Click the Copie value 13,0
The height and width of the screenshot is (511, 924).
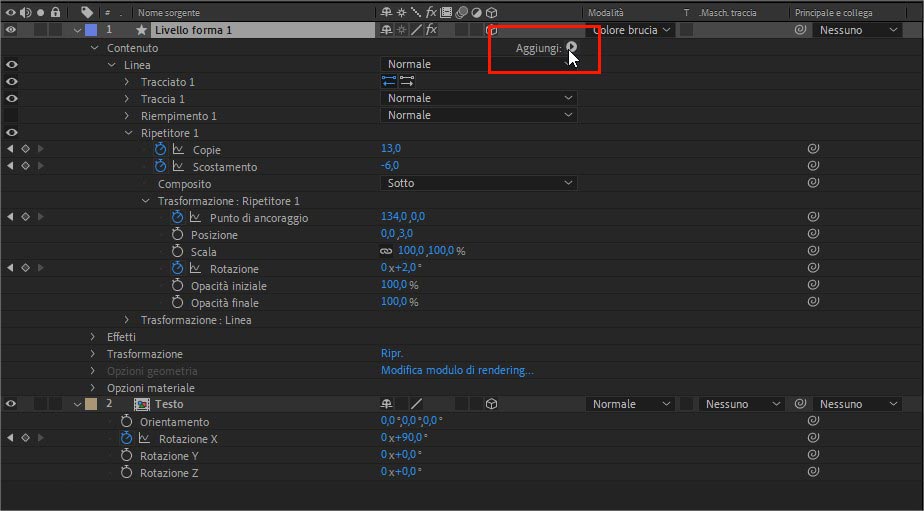tap(390, 149)
